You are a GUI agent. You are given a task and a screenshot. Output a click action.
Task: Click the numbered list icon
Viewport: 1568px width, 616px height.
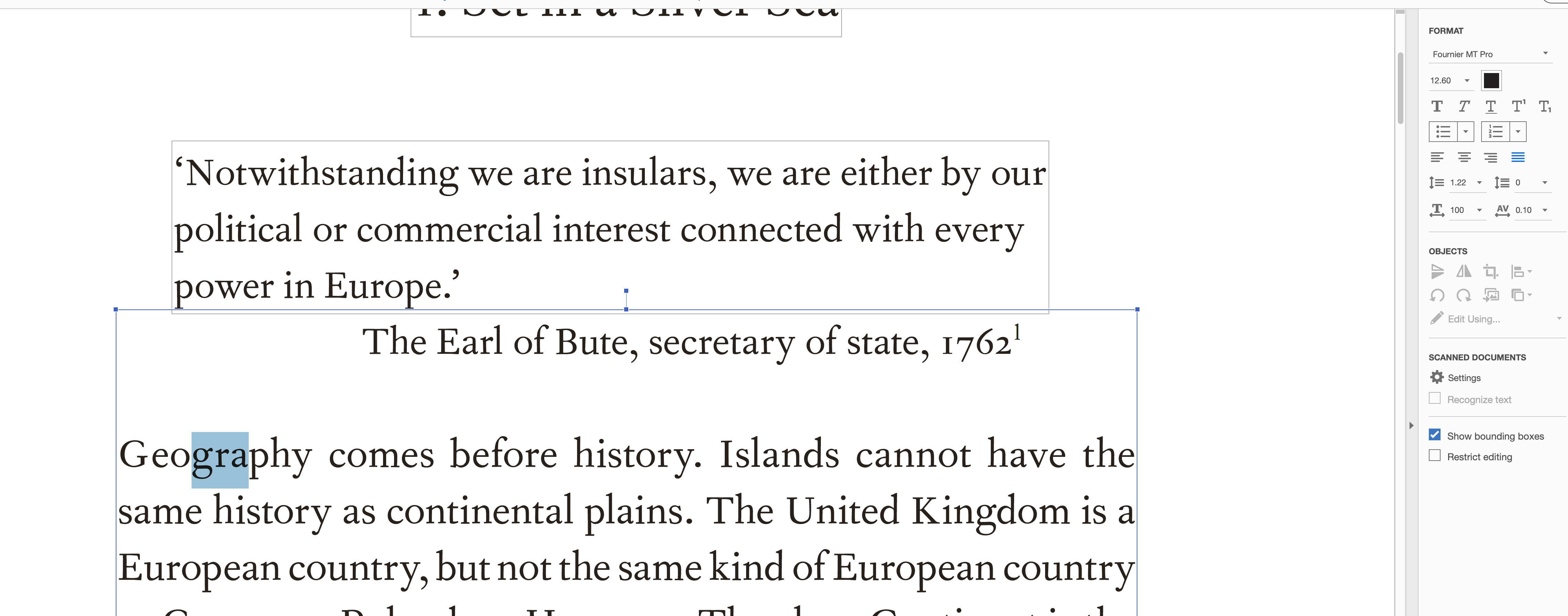(1493, 131)
